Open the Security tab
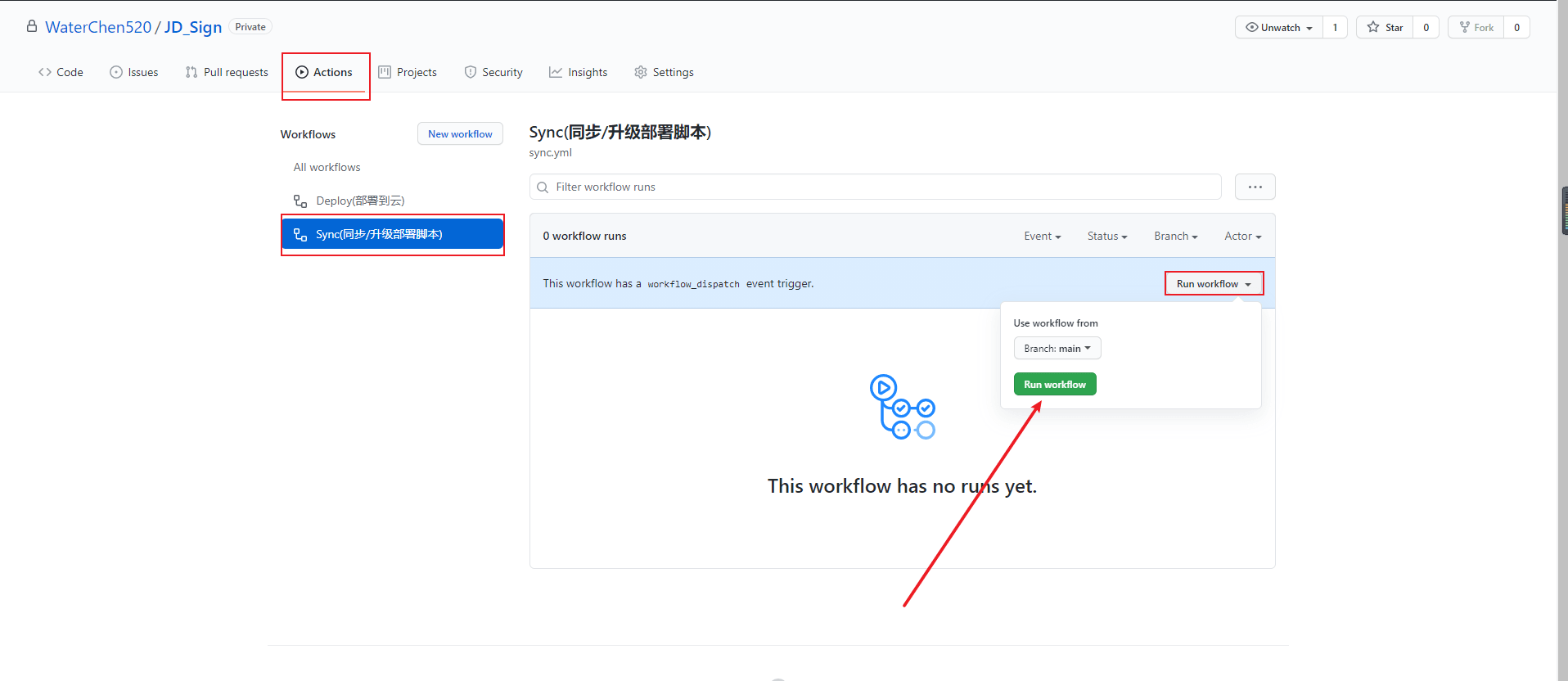The image size is (1568, 681). tap(493, 72)
